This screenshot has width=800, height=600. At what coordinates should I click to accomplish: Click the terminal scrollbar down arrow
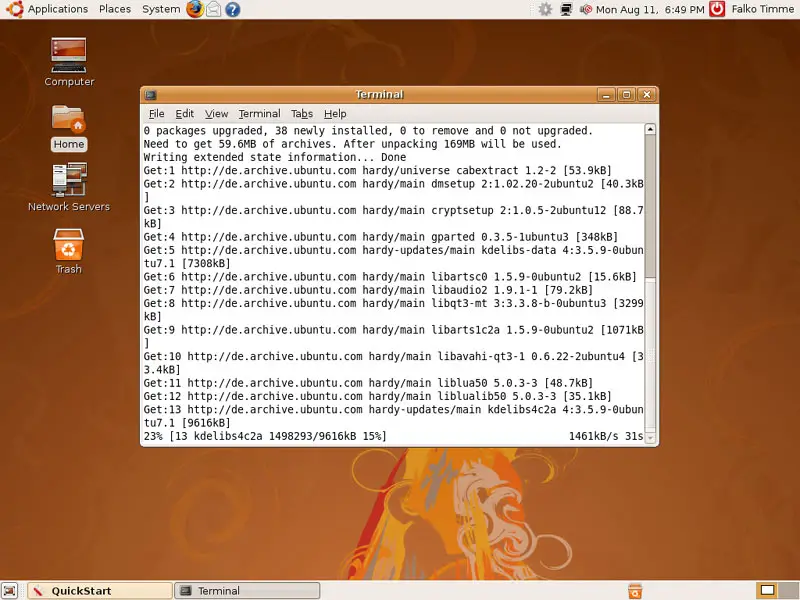click(x=650, y=438)
